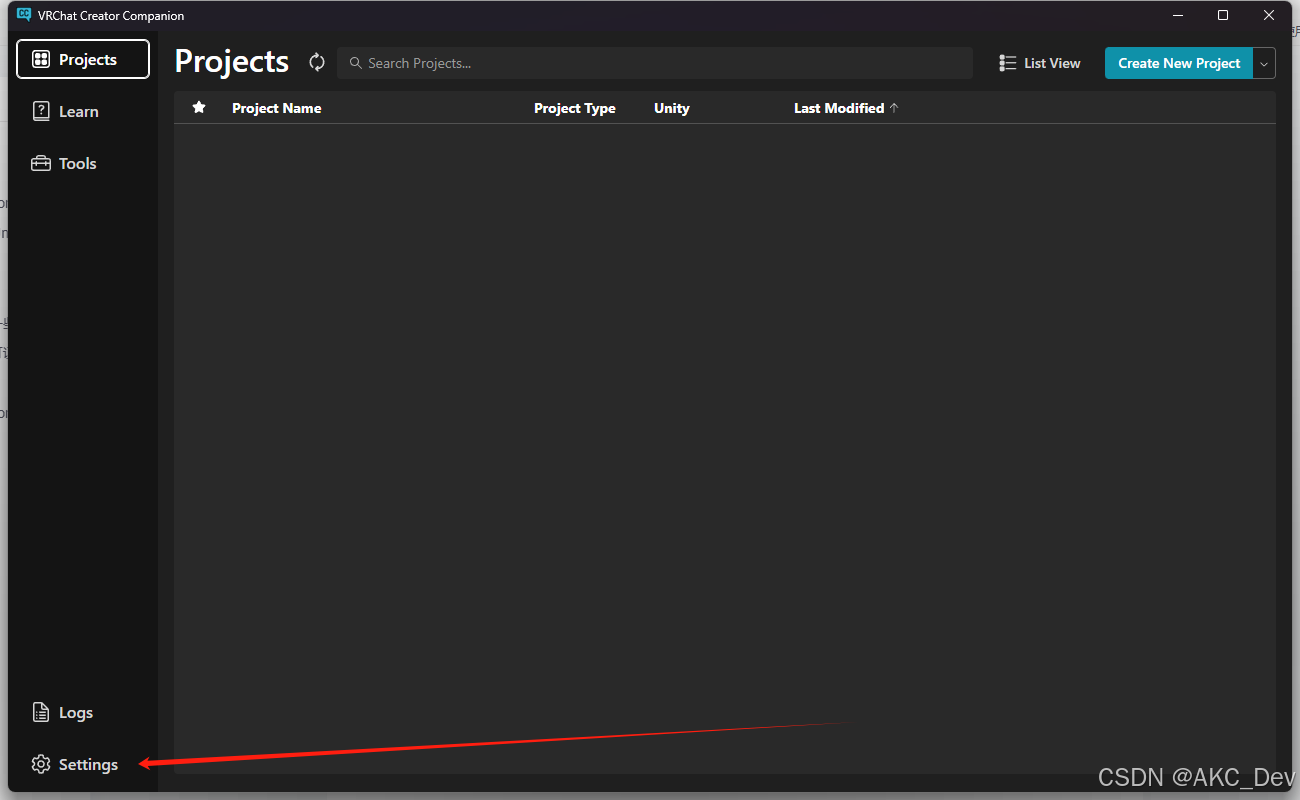Sort by Project Name column

[277, 108]
